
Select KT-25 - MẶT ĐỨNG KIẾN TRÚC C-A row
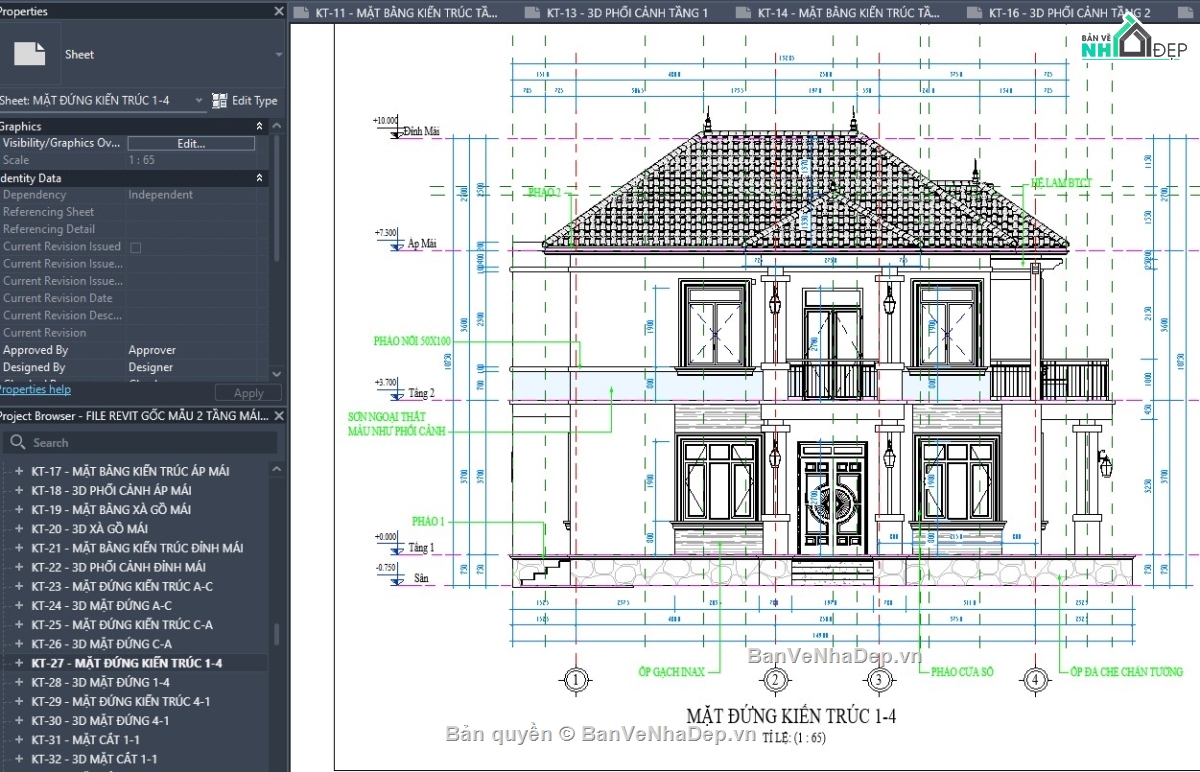(123, 624)
